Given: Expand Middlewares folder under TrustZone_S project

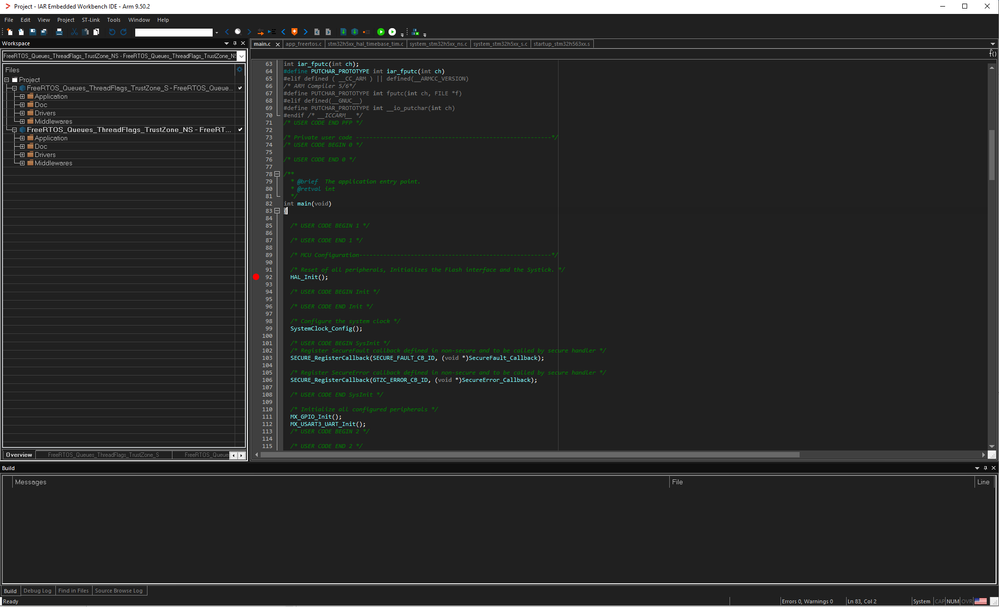Looking at the screenshot, I should [x=22, y=122].
